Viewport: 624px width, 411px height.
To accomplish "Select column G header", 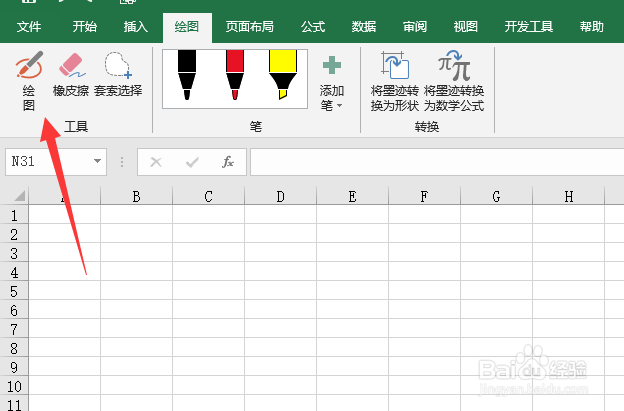I will [x=497, y=196].
